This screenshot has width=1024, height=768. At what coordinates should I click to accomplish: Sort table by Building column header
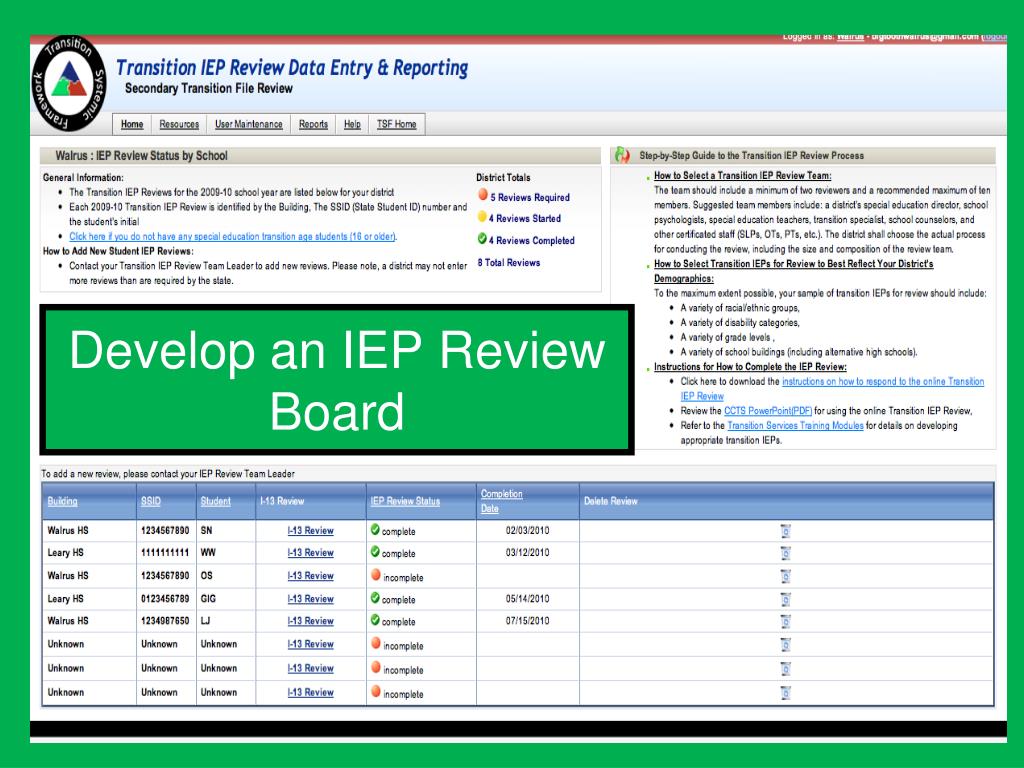[x=63, y=501]
